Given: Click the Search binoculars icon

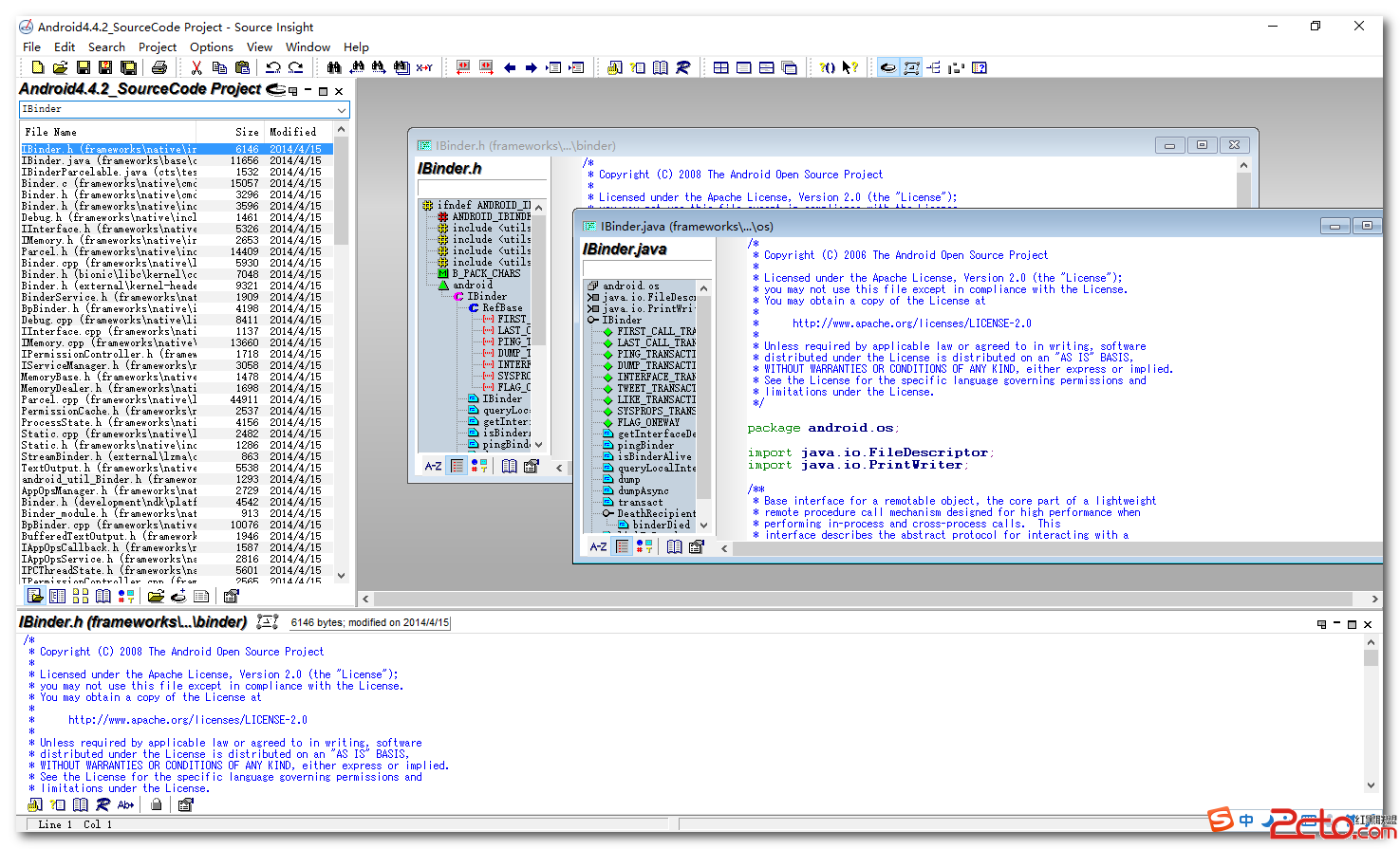Looking at the screenshot, I should pyautogui.click(x=334, y=67).
